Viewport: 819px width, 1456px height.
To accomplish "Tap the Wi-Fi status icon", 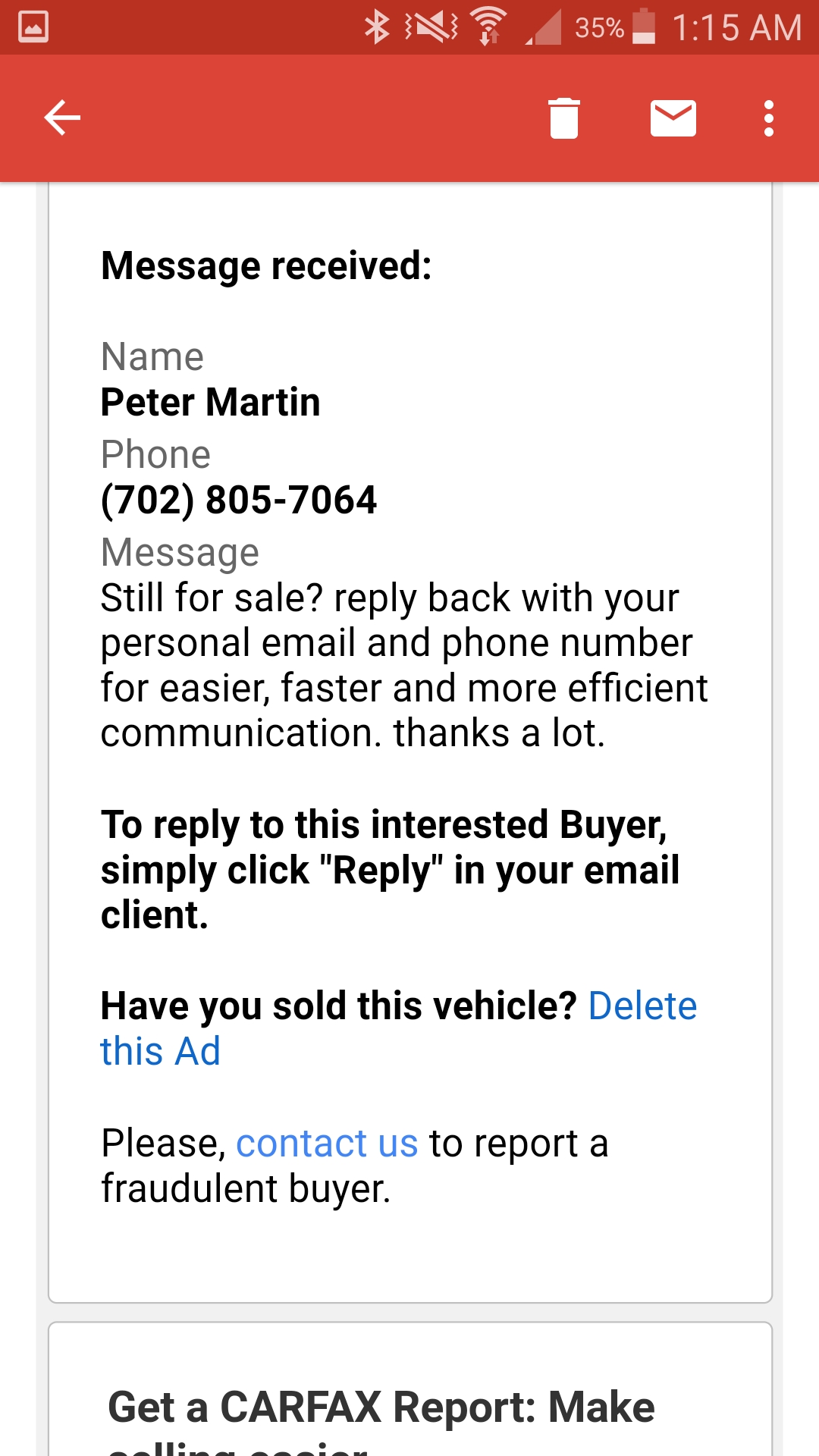I will coord(489,27).
